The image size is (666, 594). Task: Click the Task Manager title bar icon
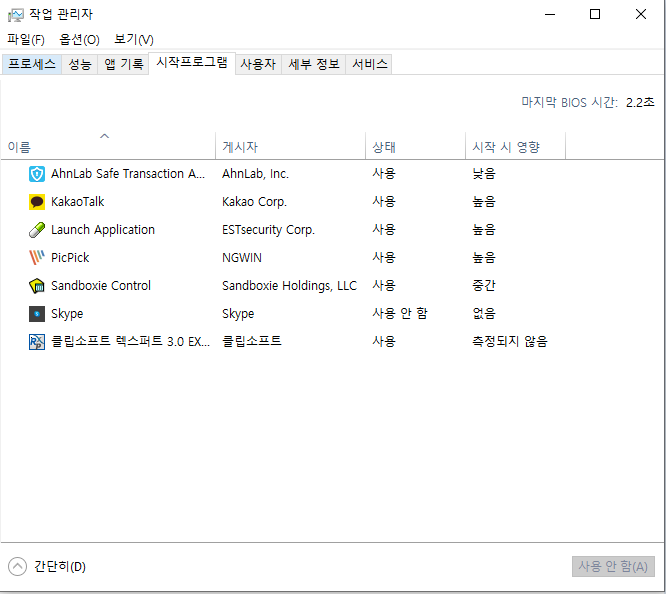click(15, 14)
